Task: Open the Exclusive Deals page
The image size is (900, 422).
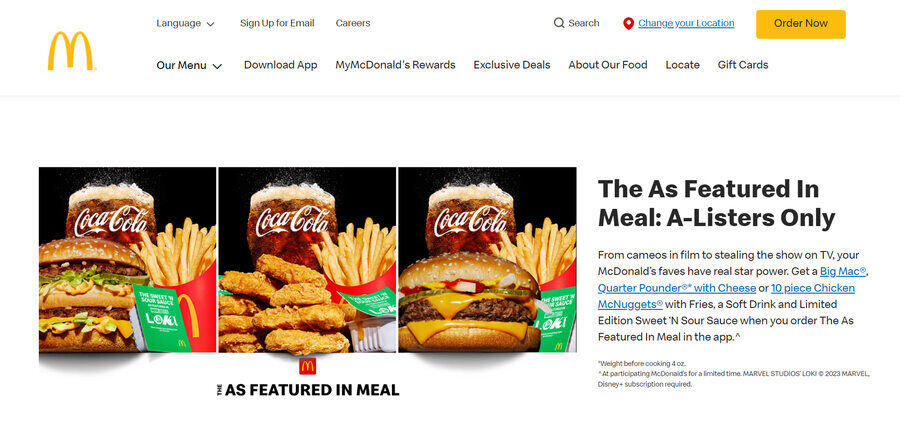Action: (512, 65)
